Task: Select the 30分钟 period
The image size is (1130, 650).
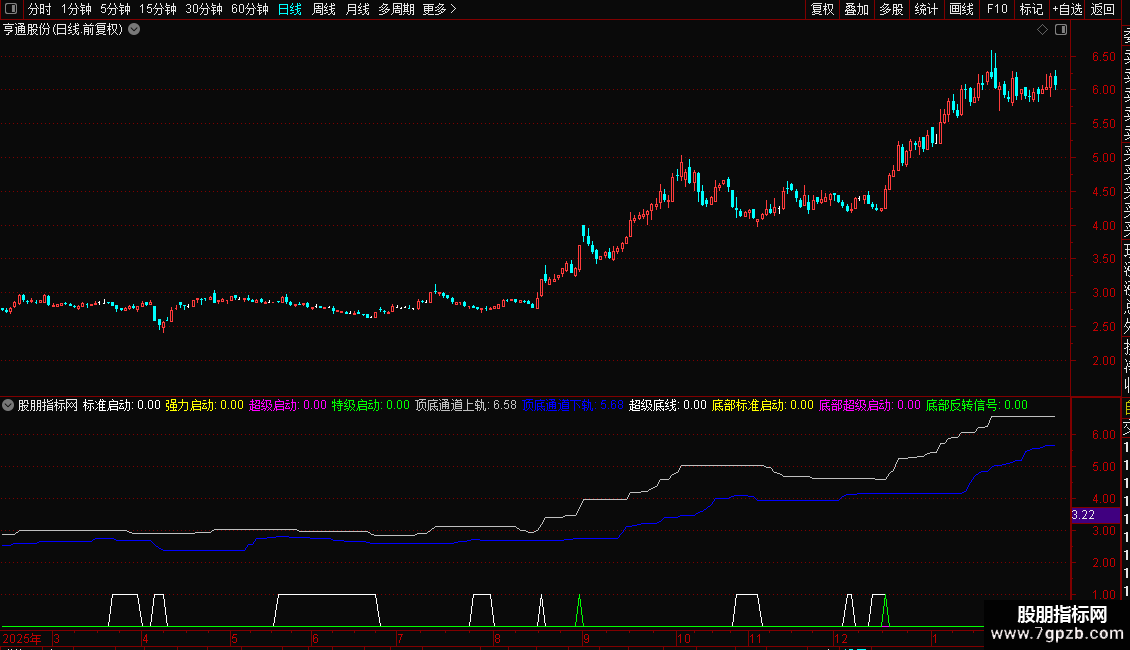Action: click(204, 9)
